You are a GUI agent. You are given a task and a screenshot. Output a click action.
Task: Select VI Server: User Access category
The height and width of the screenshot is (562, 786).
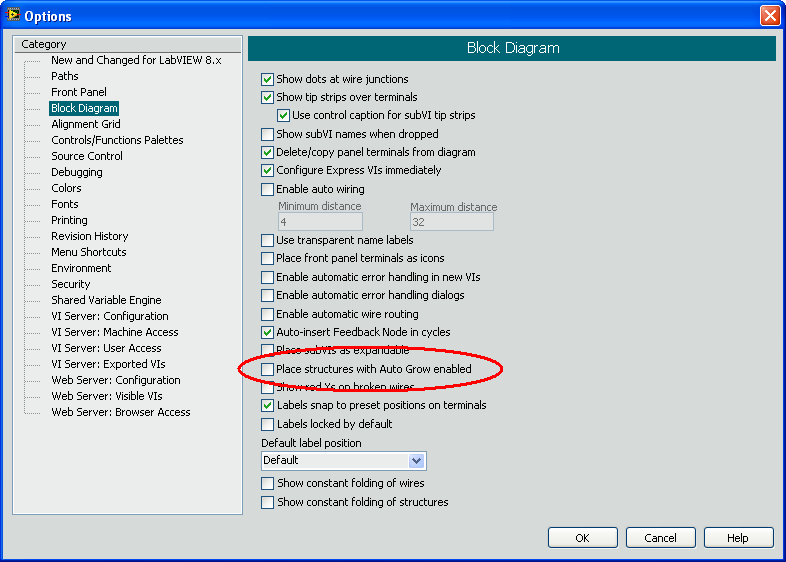tap(106, 348)
